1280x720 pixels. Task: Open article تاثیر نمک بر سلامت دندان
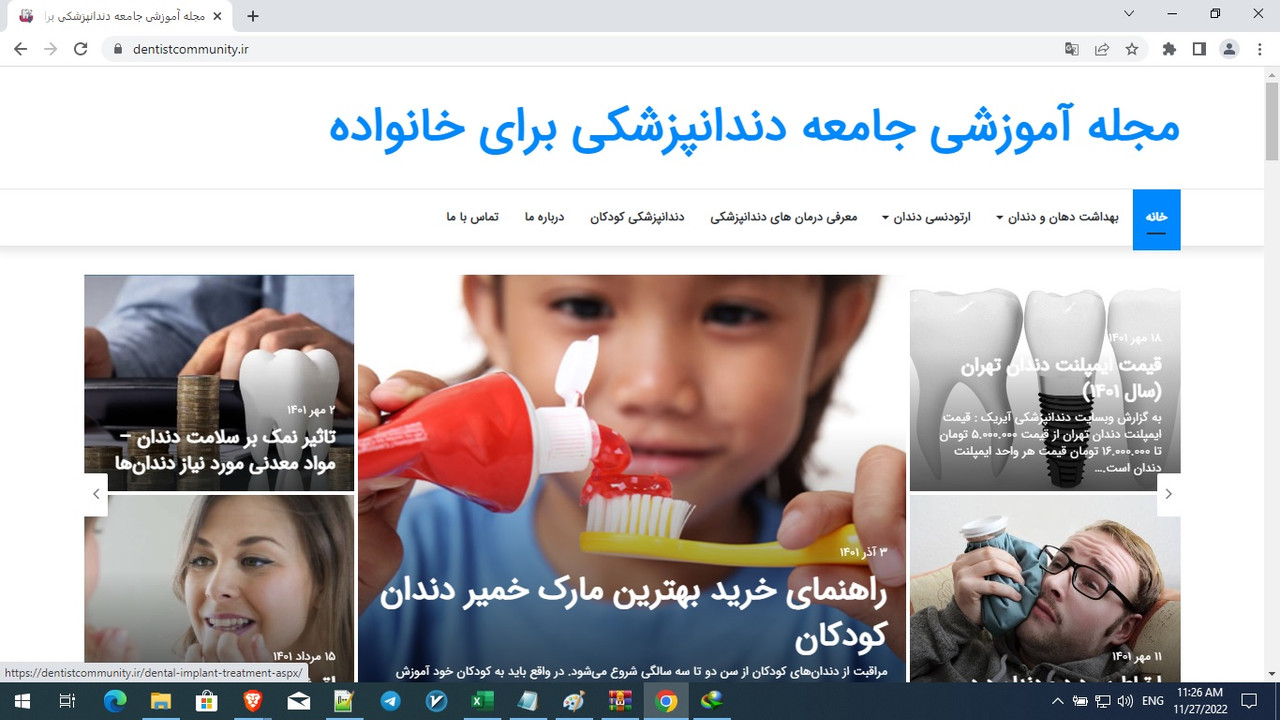coord(226,451)
